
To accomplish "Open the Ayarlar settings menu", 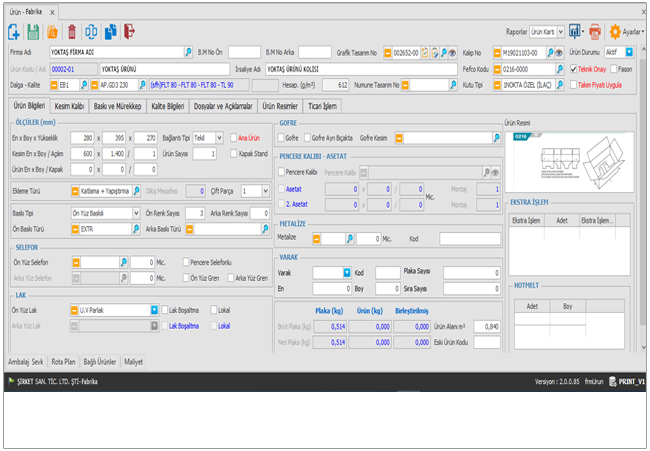I will coord(626,32).
